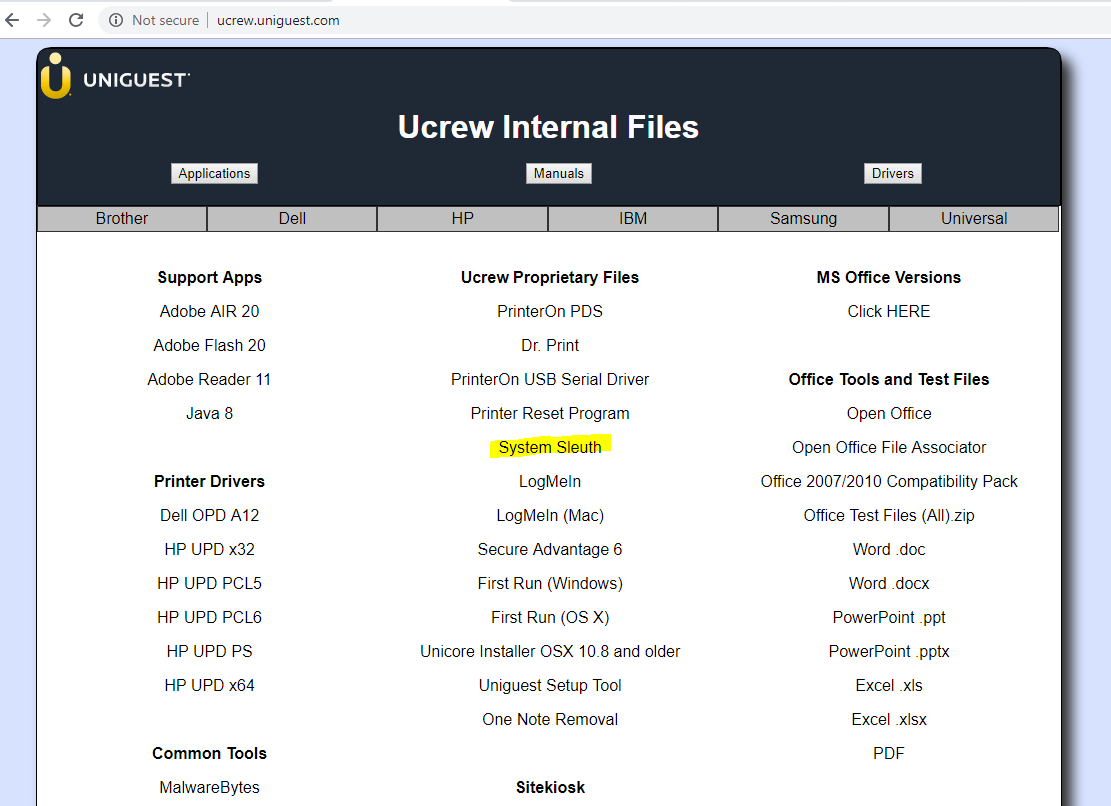
Task: Select the Samsung tab
Action: (x=803, y=219)
